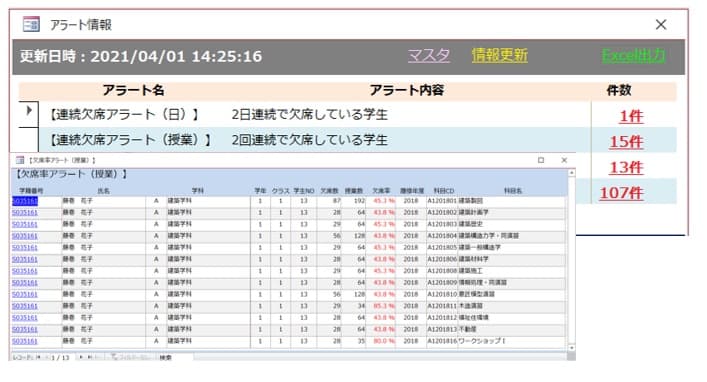The height and width of the screenshot is (382, 707).
Task: Click the 【連続欠席アラート（授業）】 alert name
Action: click(130, 140)
